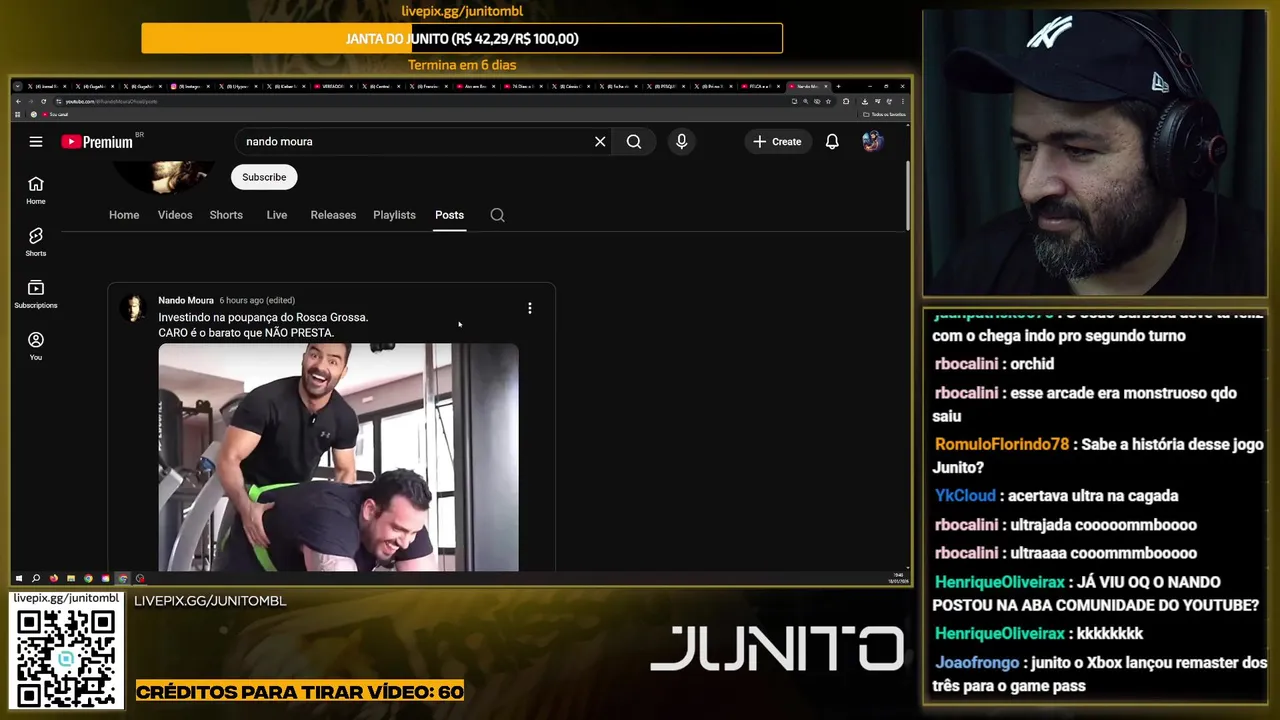Switch to the channel Home tab
Viewport: 1280px width, 720px height.
(x=124, y=215)
